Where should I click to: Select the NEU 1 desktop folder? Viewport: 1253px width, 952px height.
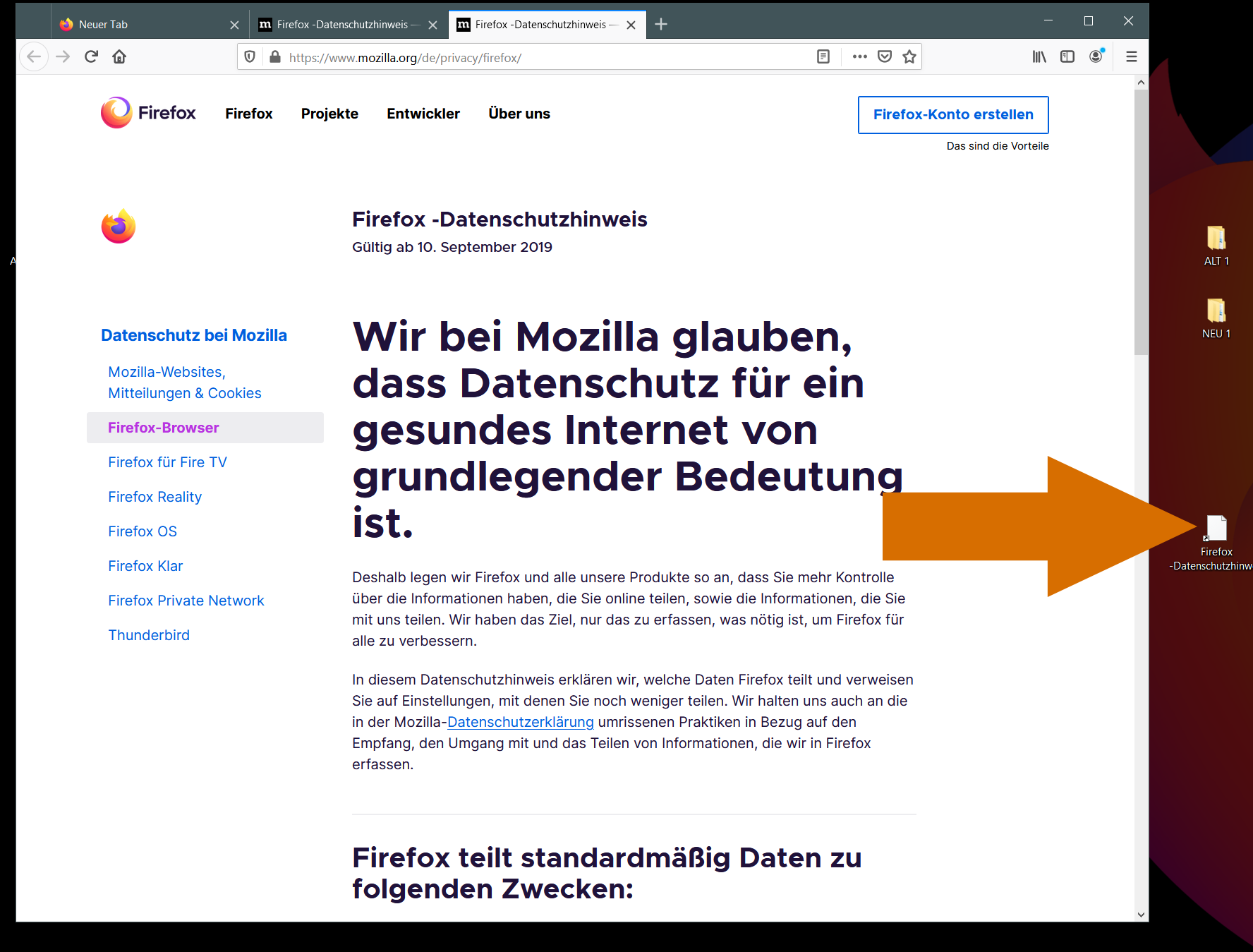[1216, 318]
